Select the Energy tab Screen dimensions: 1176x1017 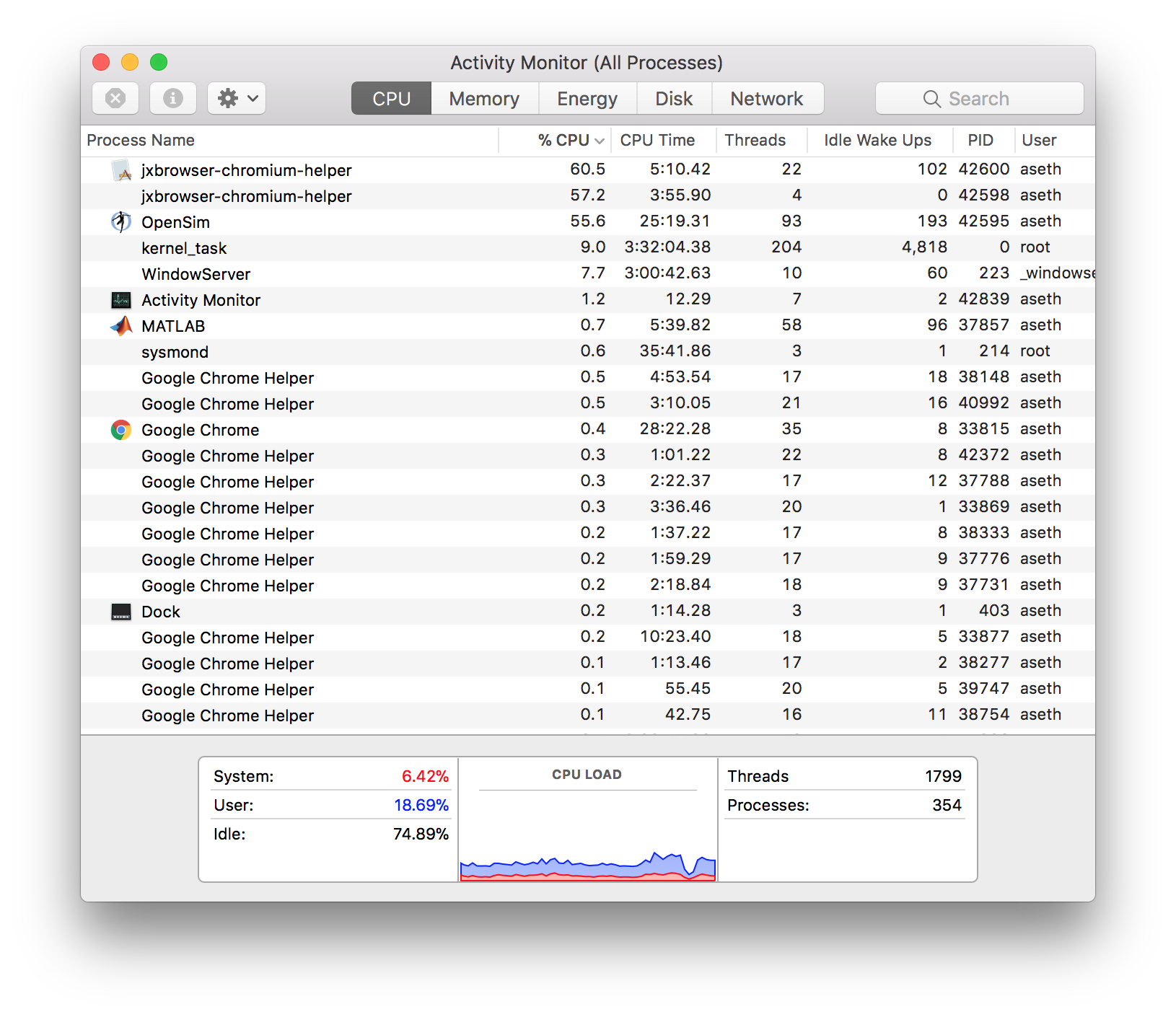point(587,98)
